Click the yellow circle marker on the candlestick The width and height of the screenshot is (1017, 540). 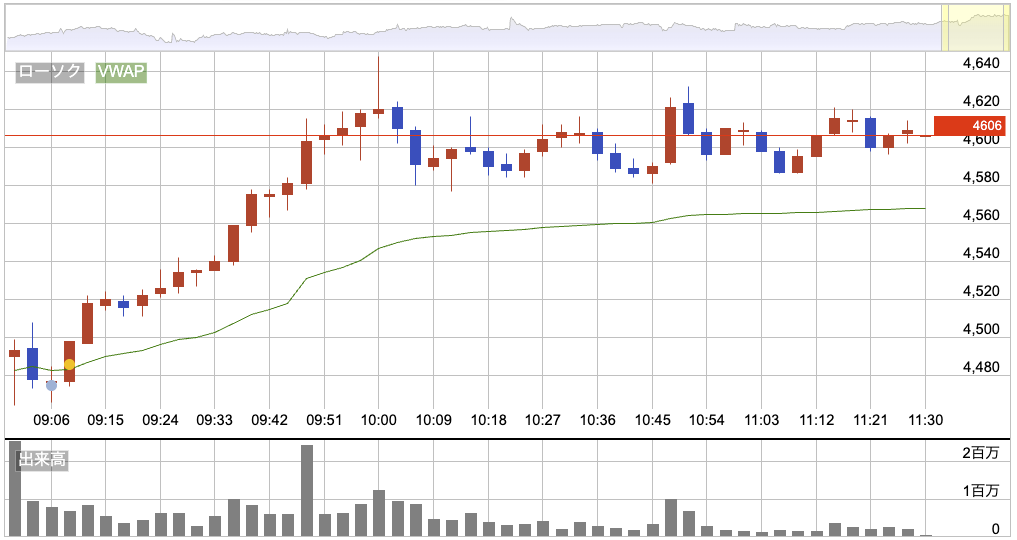coord(69,365)
